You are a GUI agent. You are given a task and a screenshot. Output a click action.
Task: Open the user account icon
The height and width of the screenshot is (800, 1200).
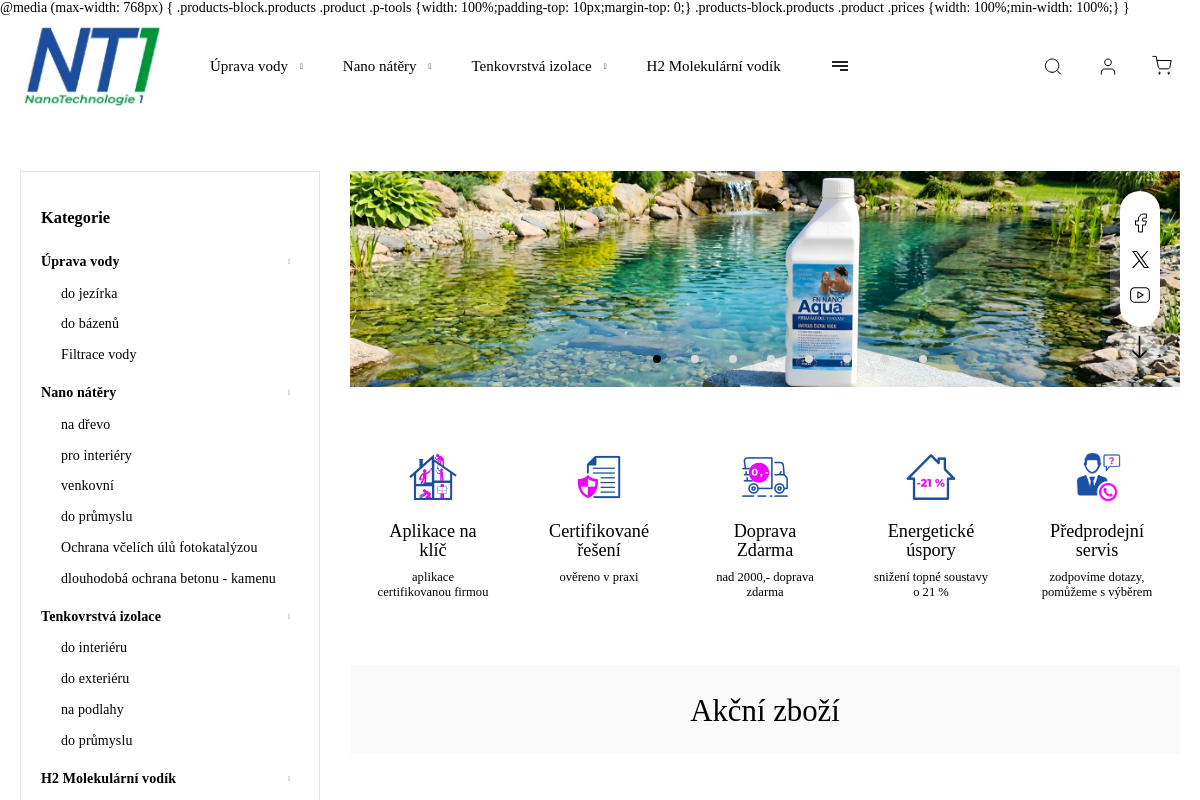[x=1108, y=66]
